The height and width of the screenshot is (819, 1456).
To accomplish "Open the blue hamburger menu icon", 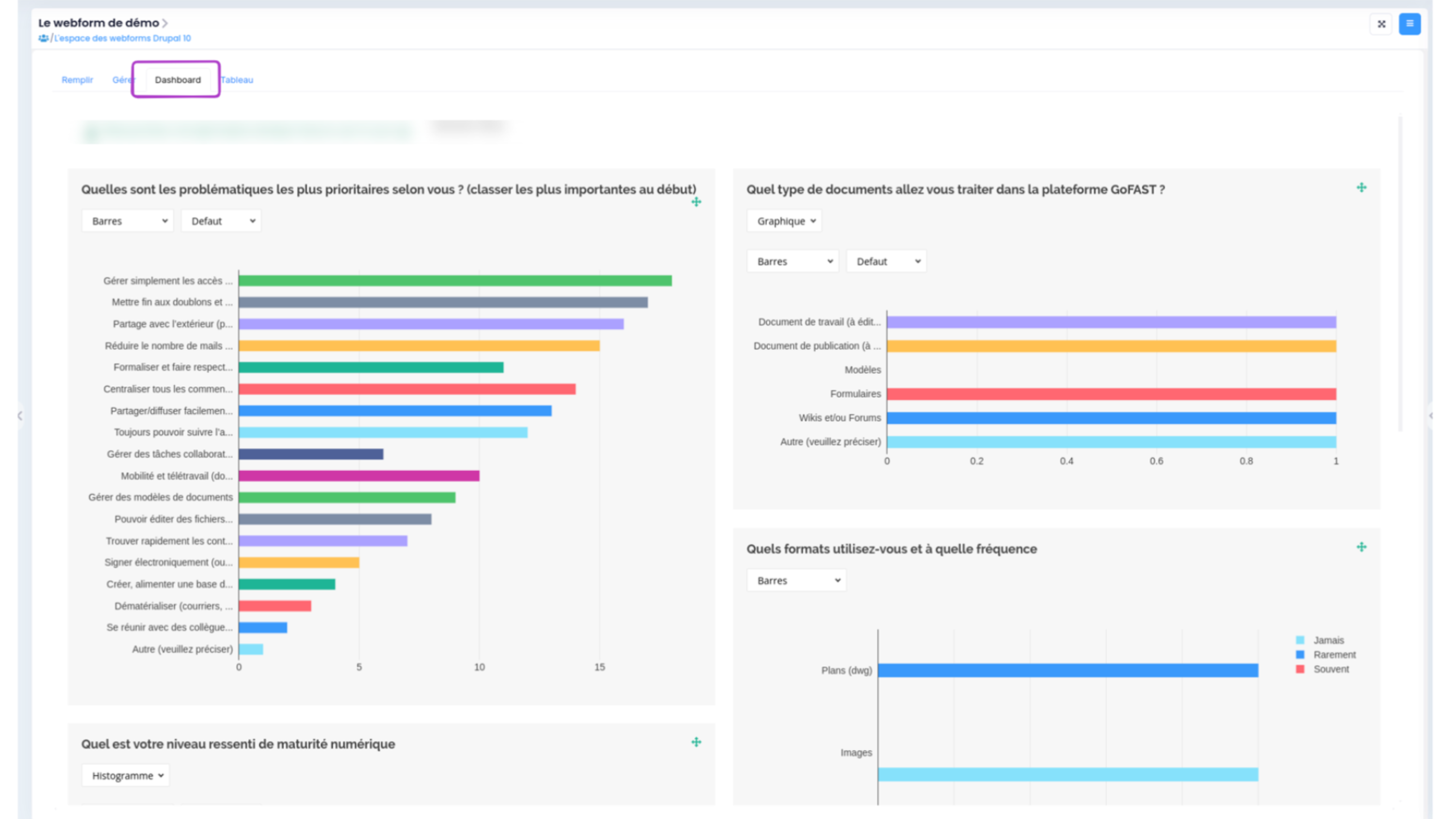I will tap(1410, 24).
